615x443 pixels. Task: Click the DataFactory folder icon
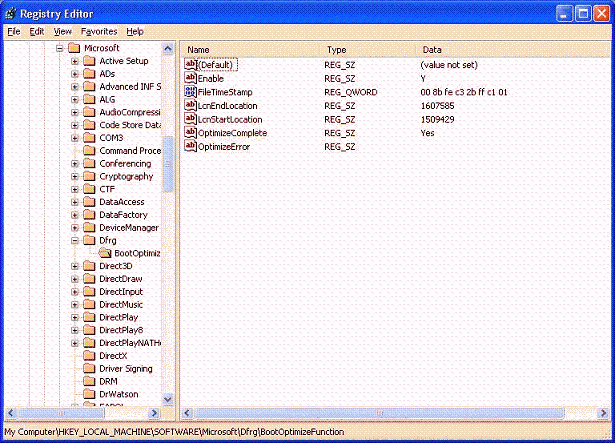point(89,215)
